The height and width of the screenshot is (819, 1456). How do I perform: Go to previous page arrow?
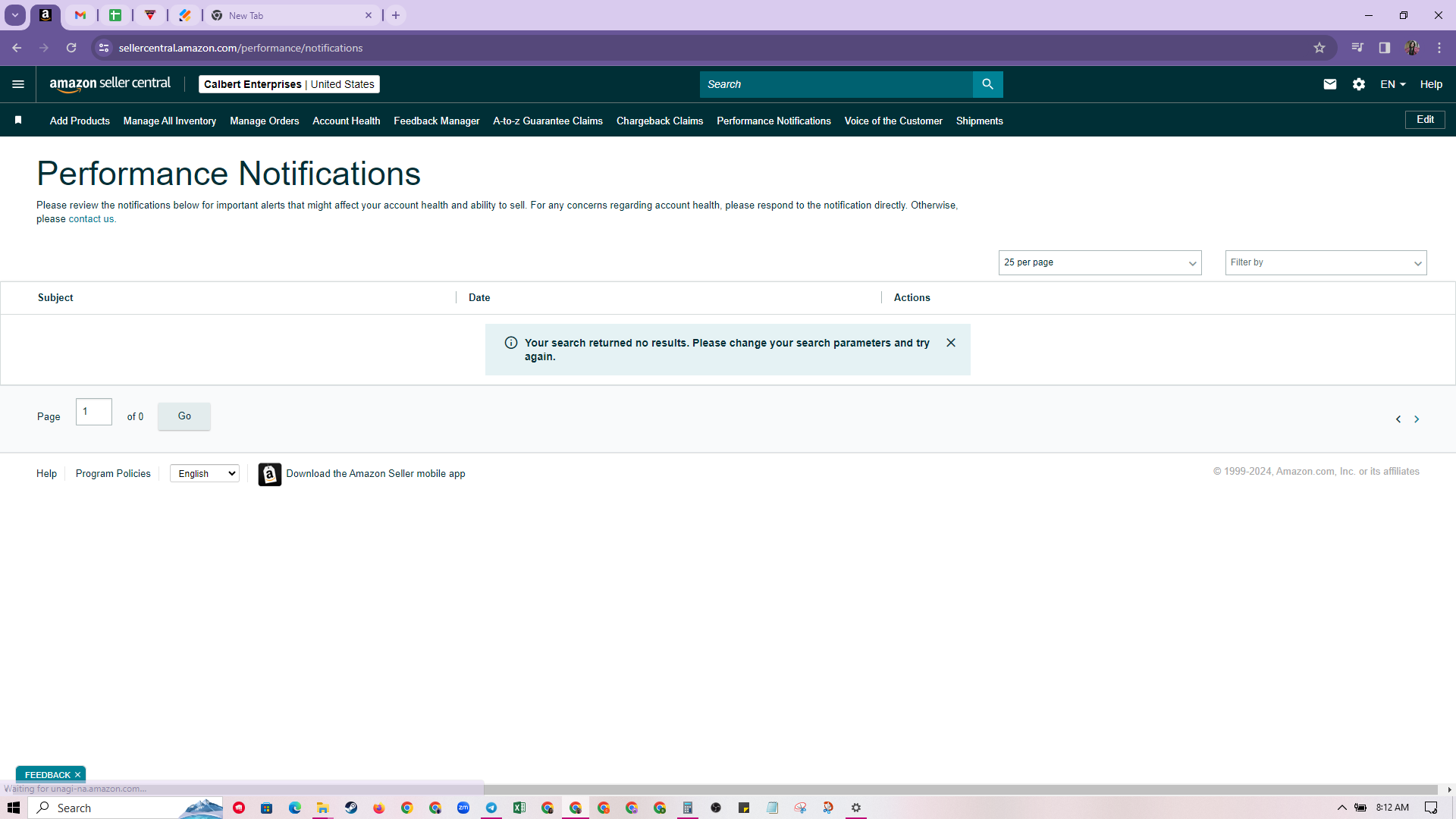[1398, 419]
